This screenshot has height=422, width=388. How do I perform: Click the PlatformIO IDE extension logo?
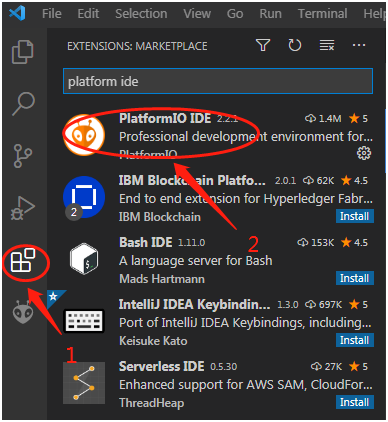(x=84, y=135)
